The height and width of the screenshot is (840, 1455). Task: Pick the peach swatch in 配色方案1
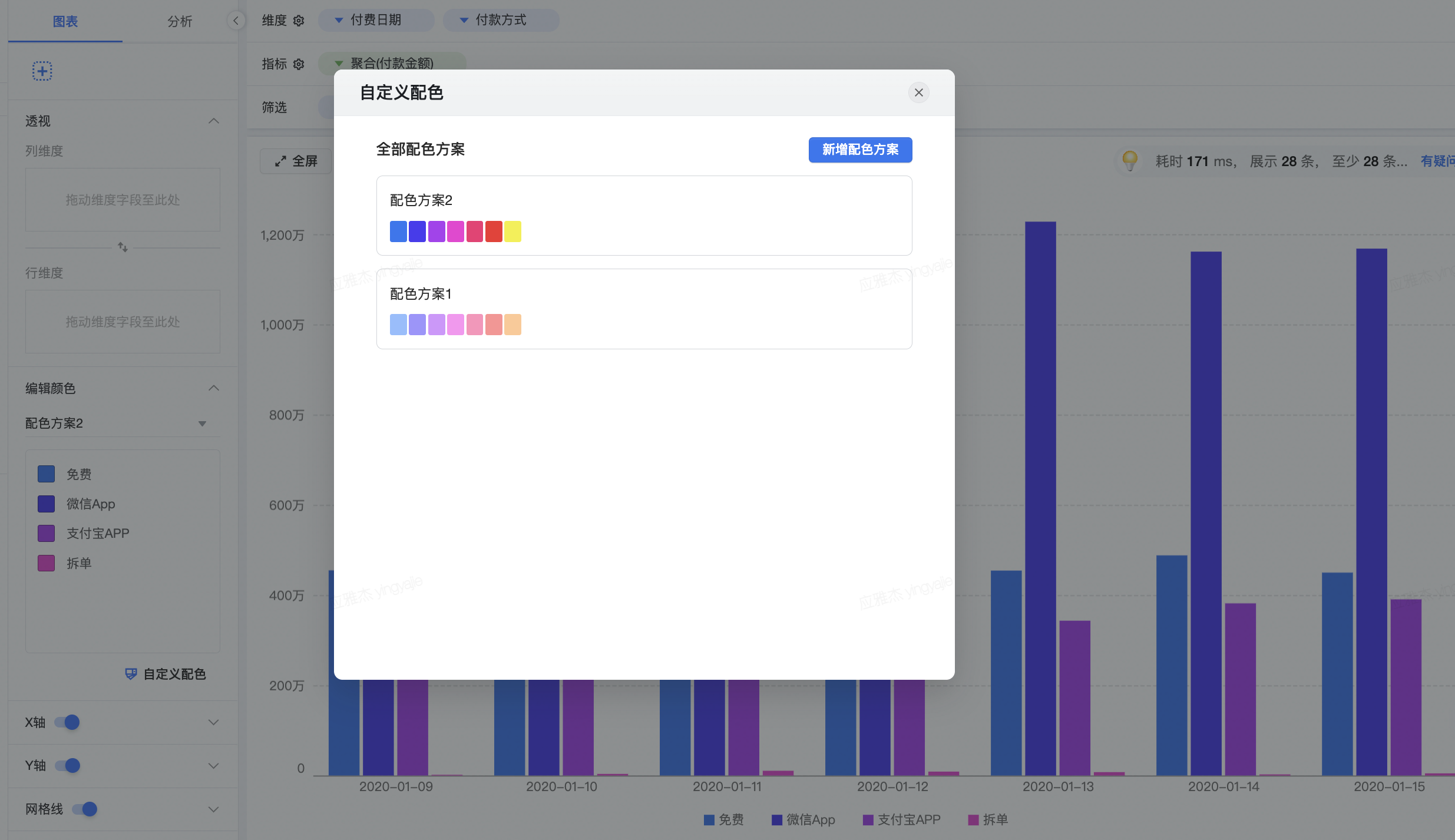pos(512,325)
